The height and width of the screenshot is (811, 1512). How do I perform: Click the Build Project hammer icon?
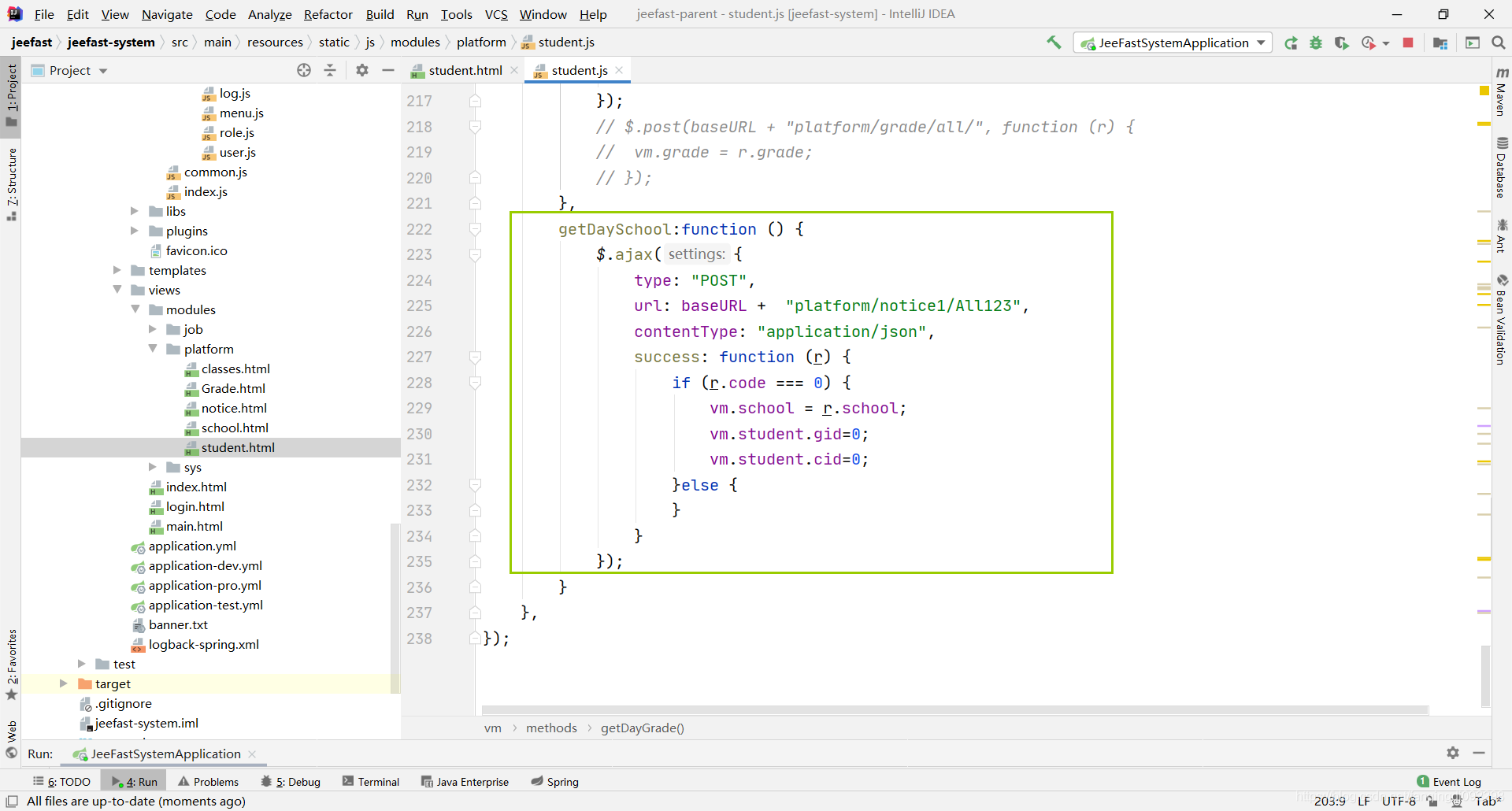1054,43
